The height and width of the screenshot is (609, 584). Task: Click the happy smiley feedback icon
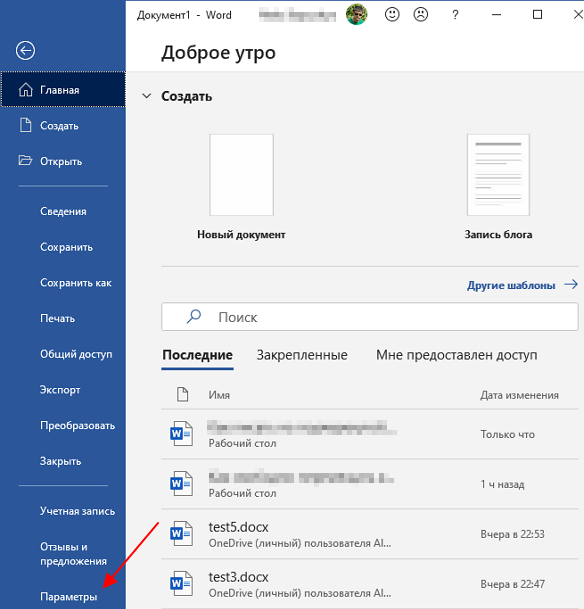(392, 15)
